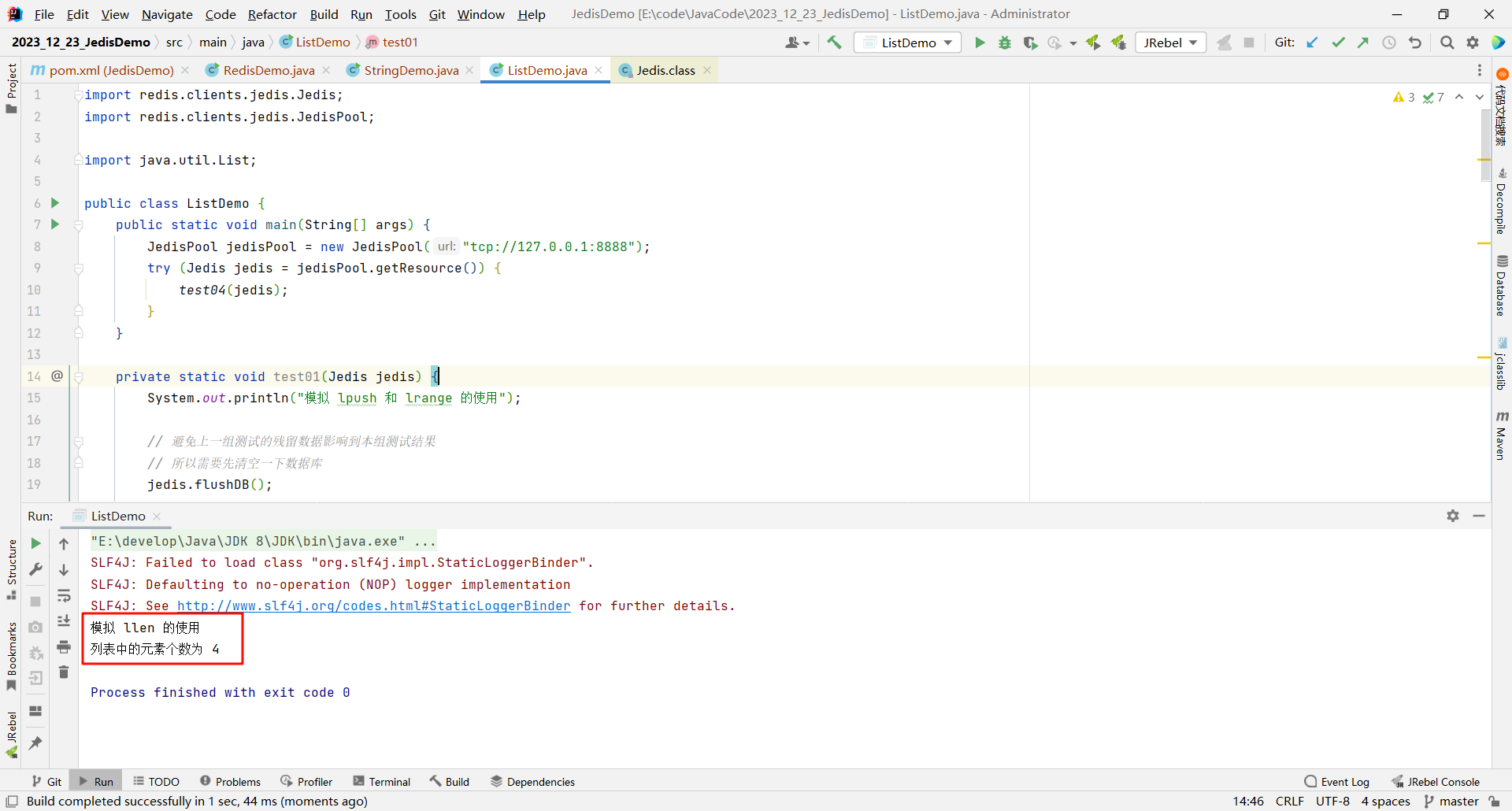This screenshot has height=811, width=1512.
Task: Rerun ListDemo in Run panel
Action: [x=35, y=543]
